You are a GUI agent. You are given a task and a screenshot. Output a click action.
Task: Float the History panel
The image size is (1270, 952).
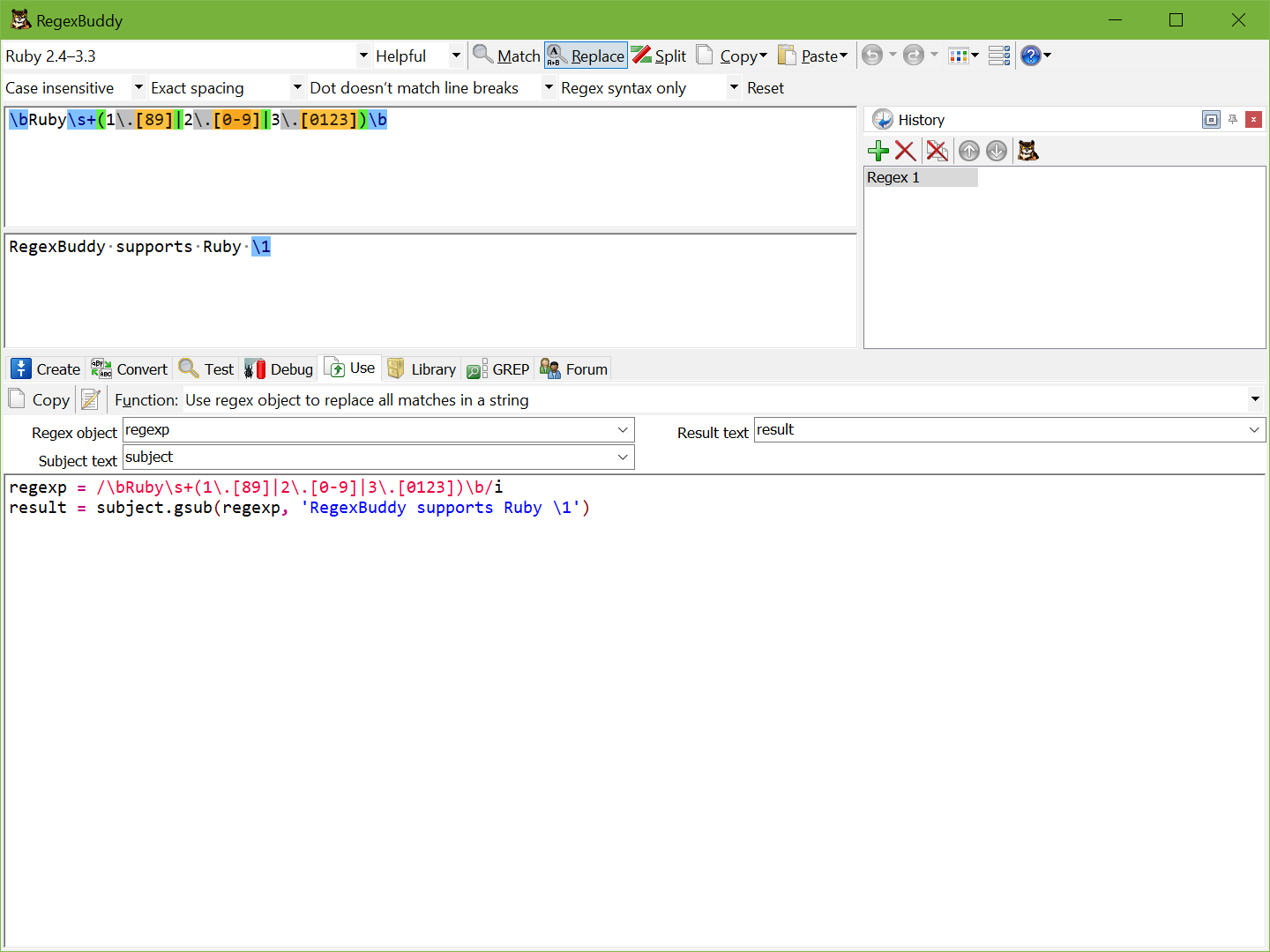point(1211,120)
